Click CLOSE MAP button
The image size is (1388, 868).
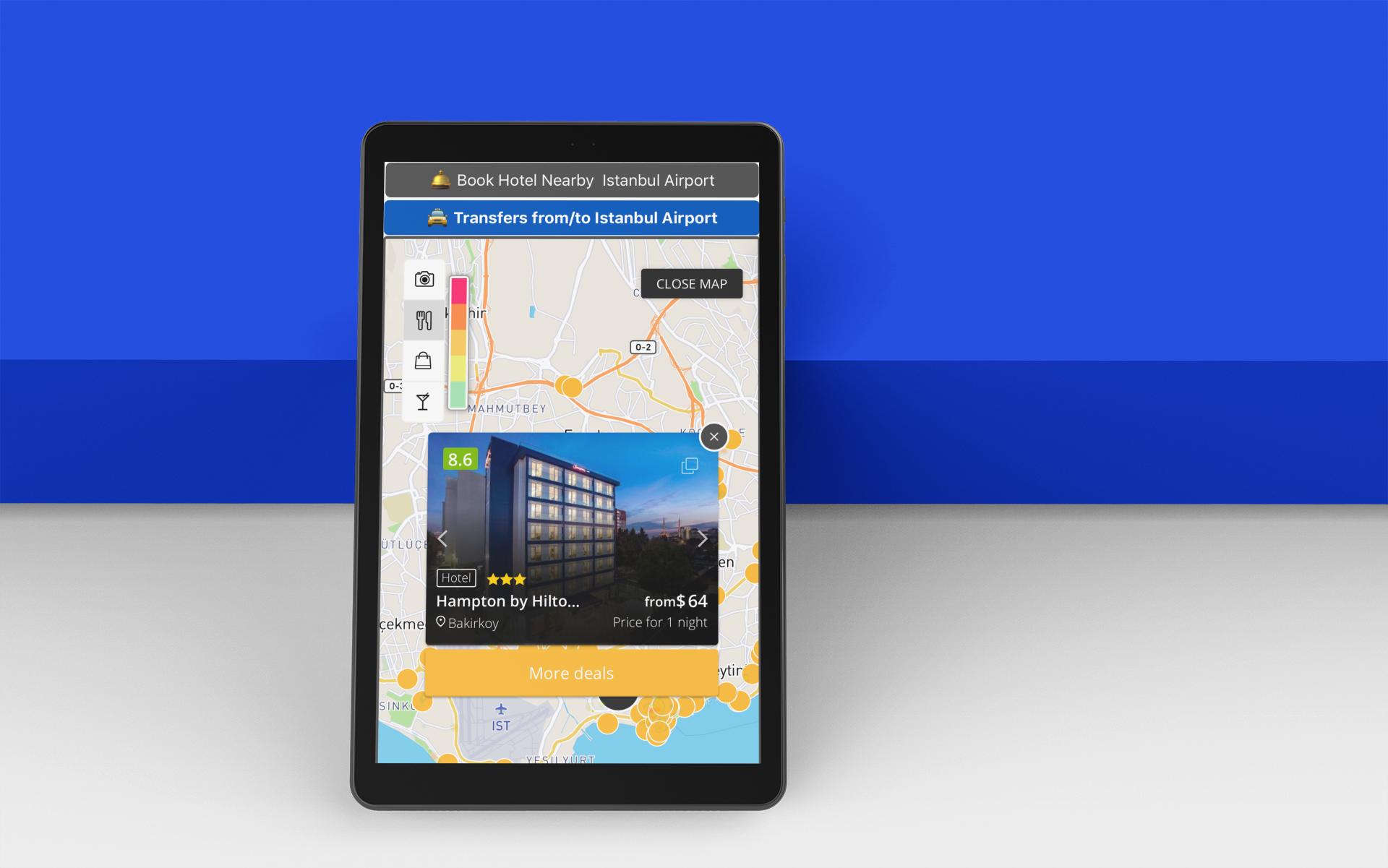(x=689, y=285)
